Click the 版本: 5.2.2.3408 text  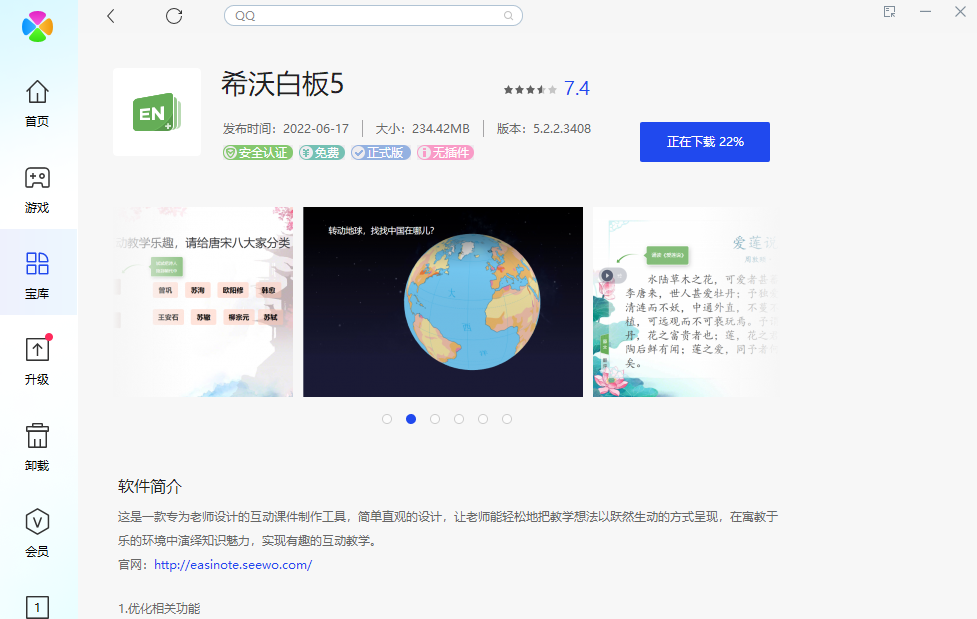544,129
